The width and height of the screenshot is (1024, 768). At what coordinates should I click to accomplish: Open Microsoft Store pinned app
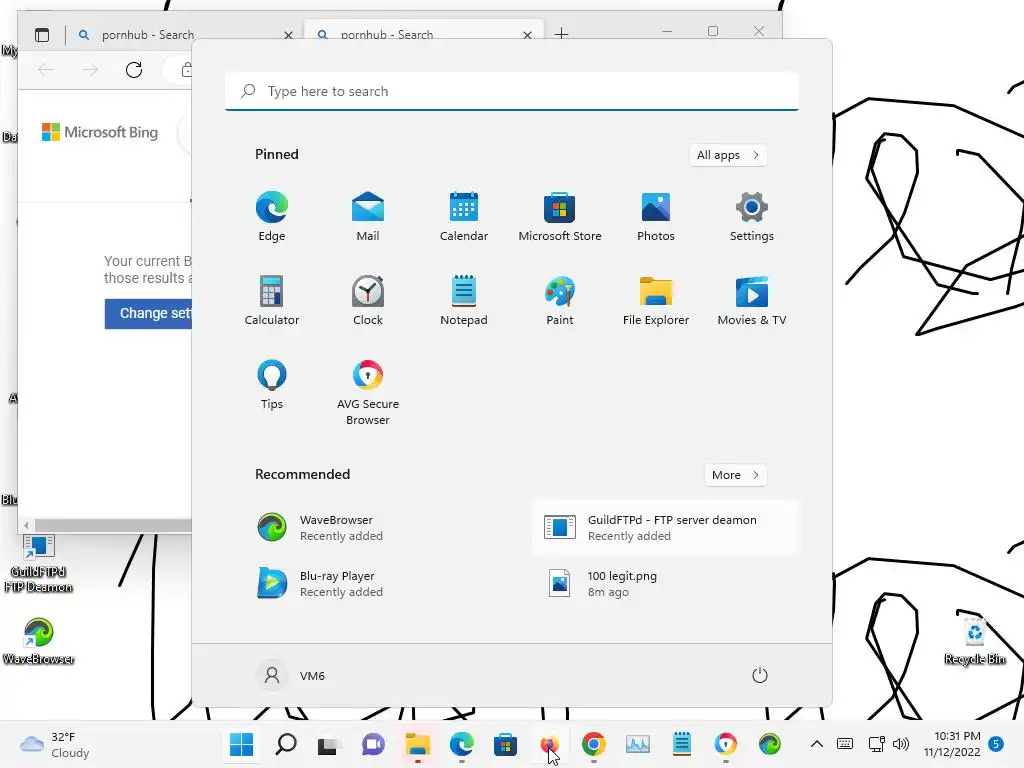pyautogui.click(x=560, y=217)
